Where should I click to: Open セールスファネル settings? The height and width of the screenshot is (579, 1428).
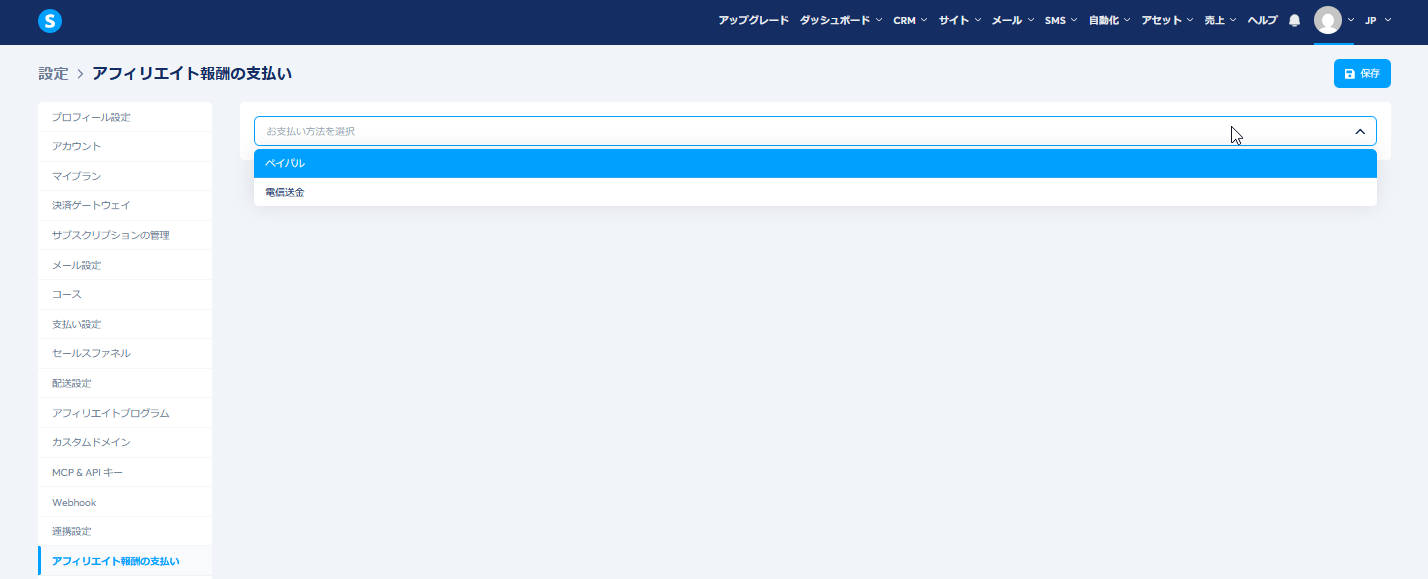tap(125, 353)
